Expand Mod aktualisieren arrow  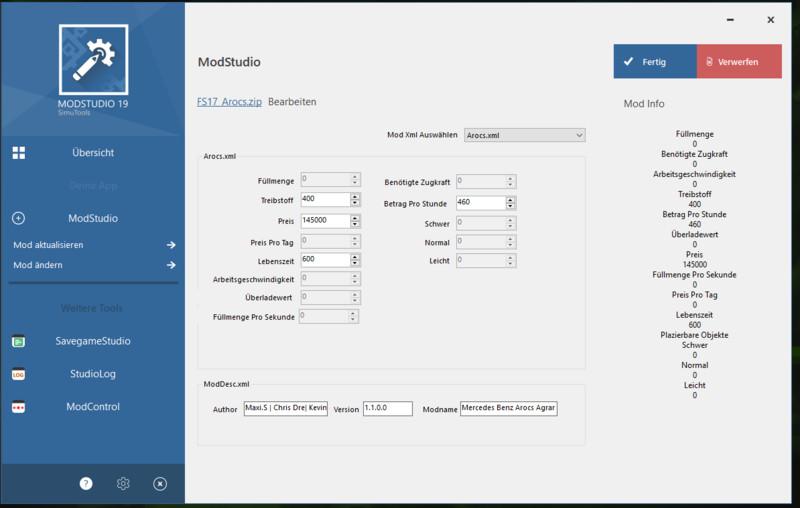(171, 245)
